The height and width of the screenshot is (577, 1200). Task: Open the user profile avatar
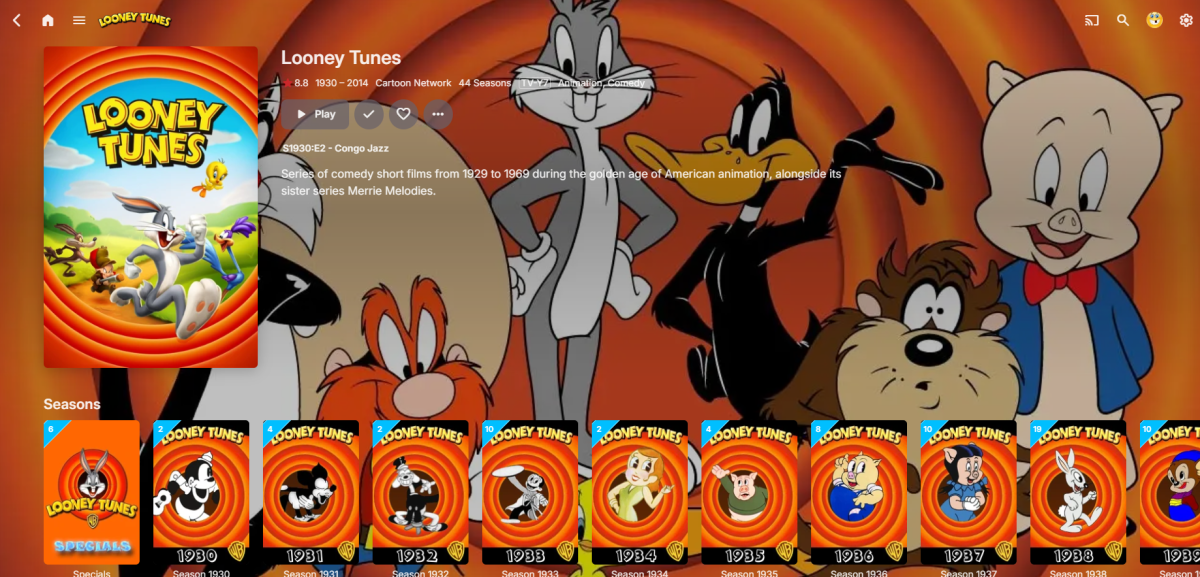tap(1155, 20)
